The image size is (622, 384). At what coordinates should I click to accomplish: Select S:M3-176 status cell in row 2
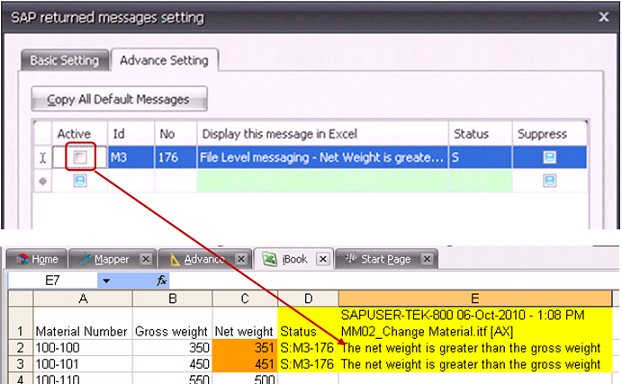(x=308, y=348)
